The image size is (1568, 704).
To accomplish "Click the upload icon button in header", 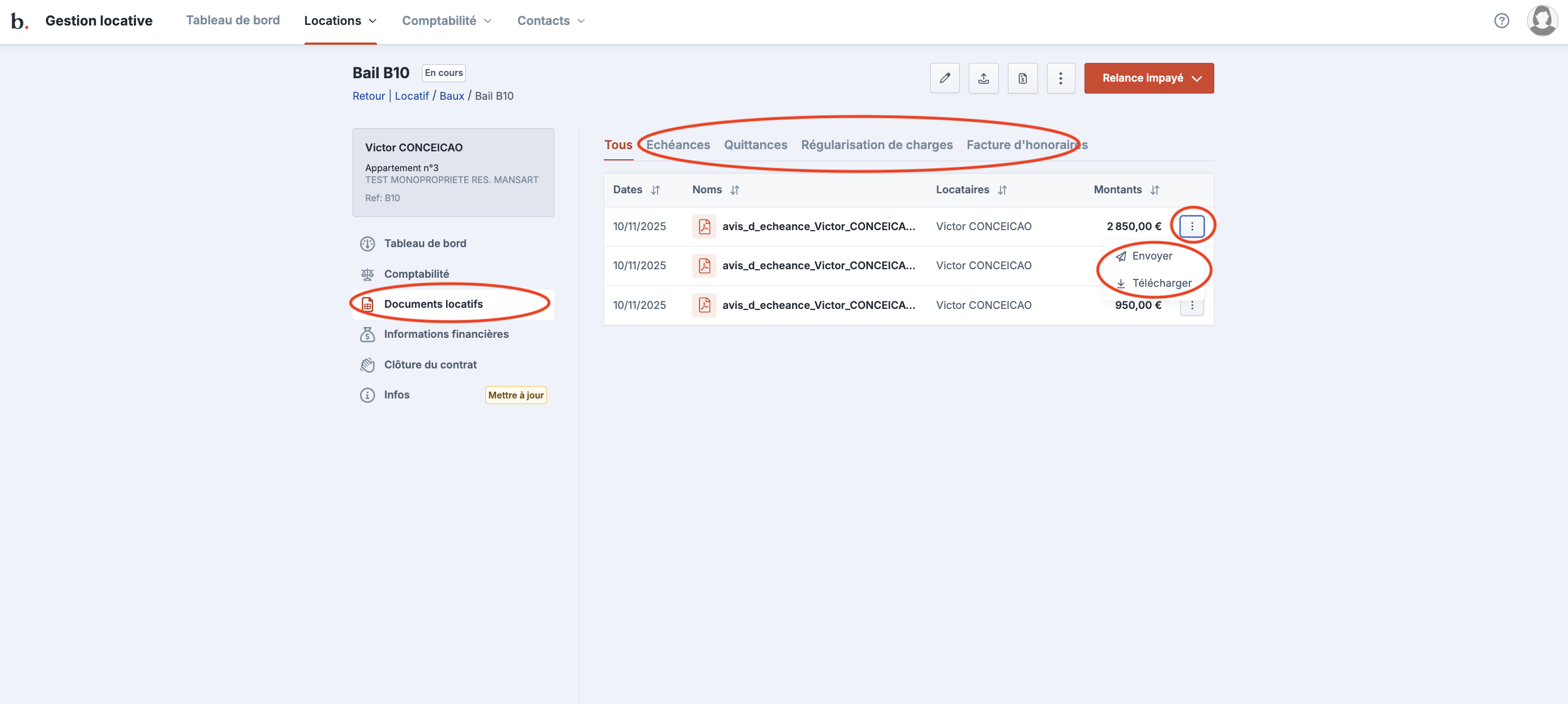I will coord(984,78).
